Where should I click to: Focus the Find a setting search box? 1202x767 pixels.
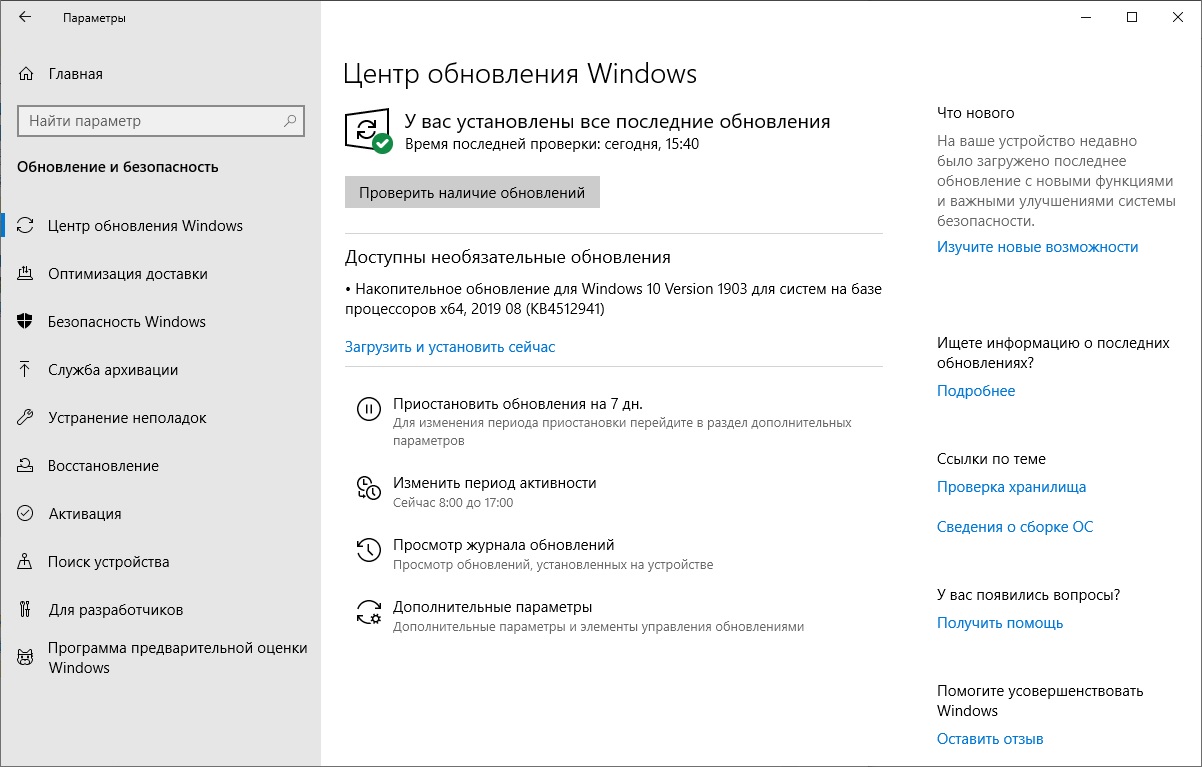tap(150, 121)
